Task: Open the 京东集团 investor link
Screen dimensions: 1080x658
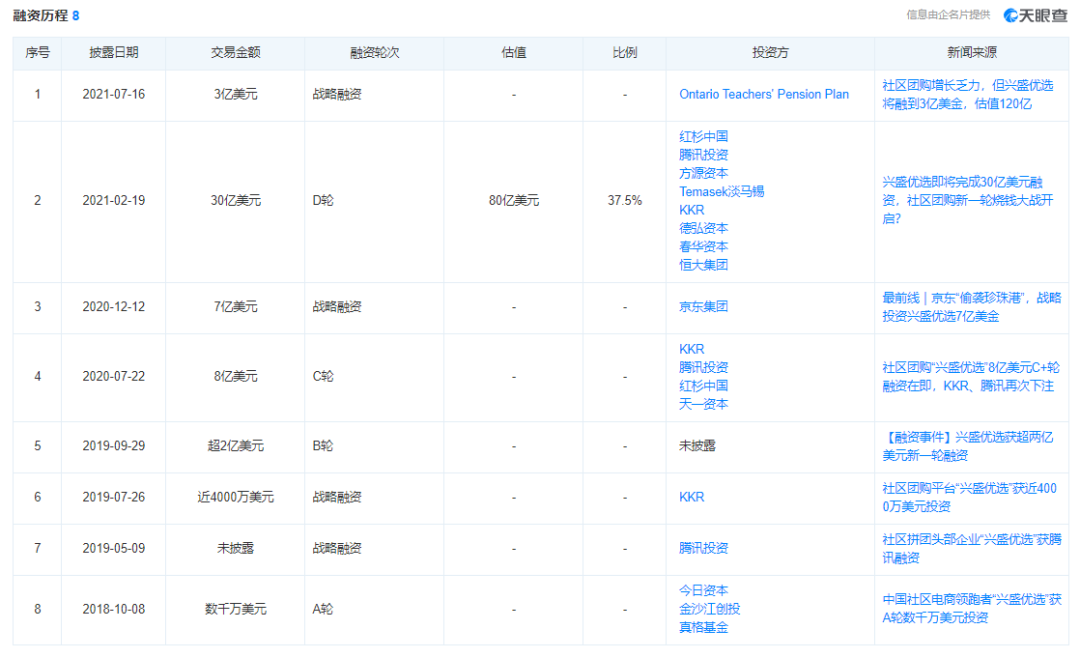Action: coord(703,307)
